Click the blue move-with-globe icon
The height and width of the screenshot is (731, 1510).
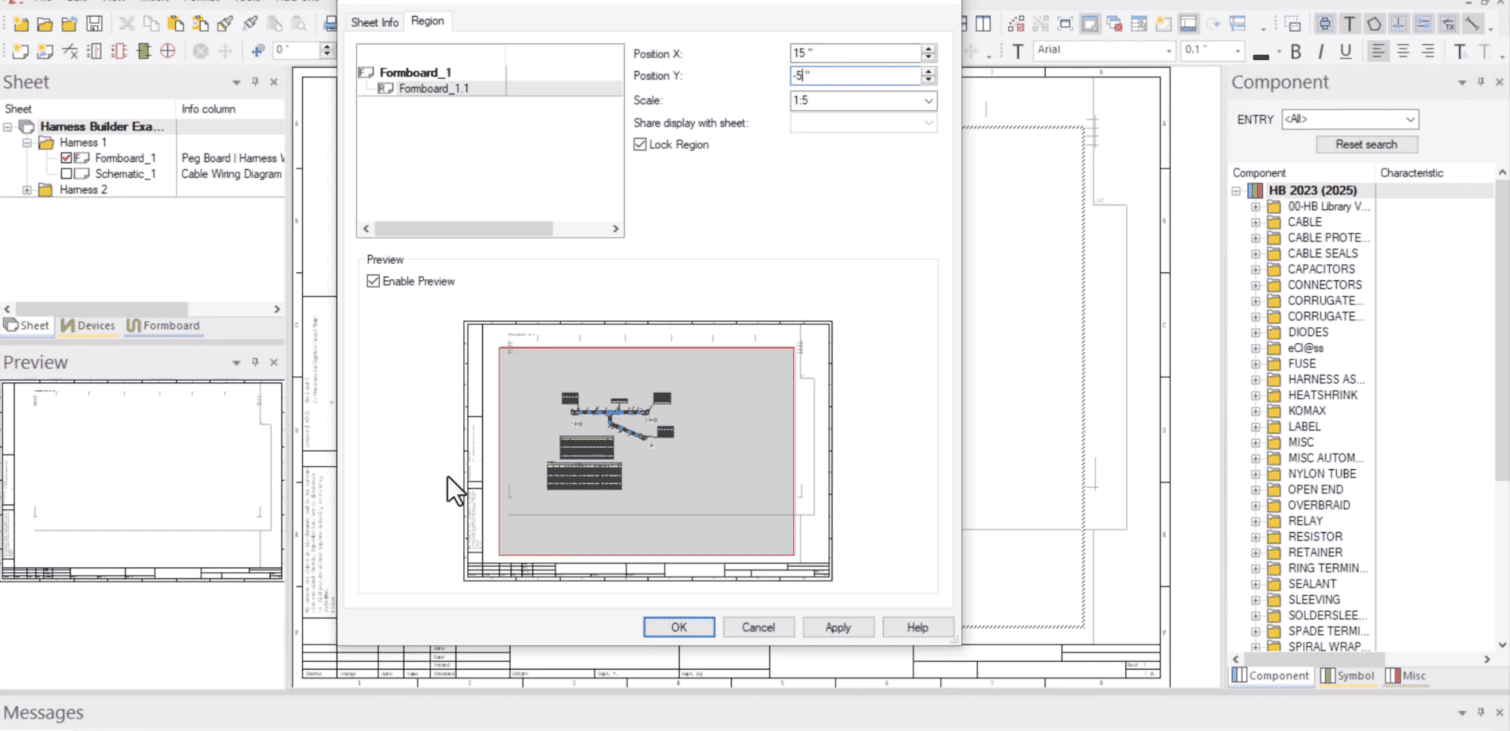[x=257, y=50]
